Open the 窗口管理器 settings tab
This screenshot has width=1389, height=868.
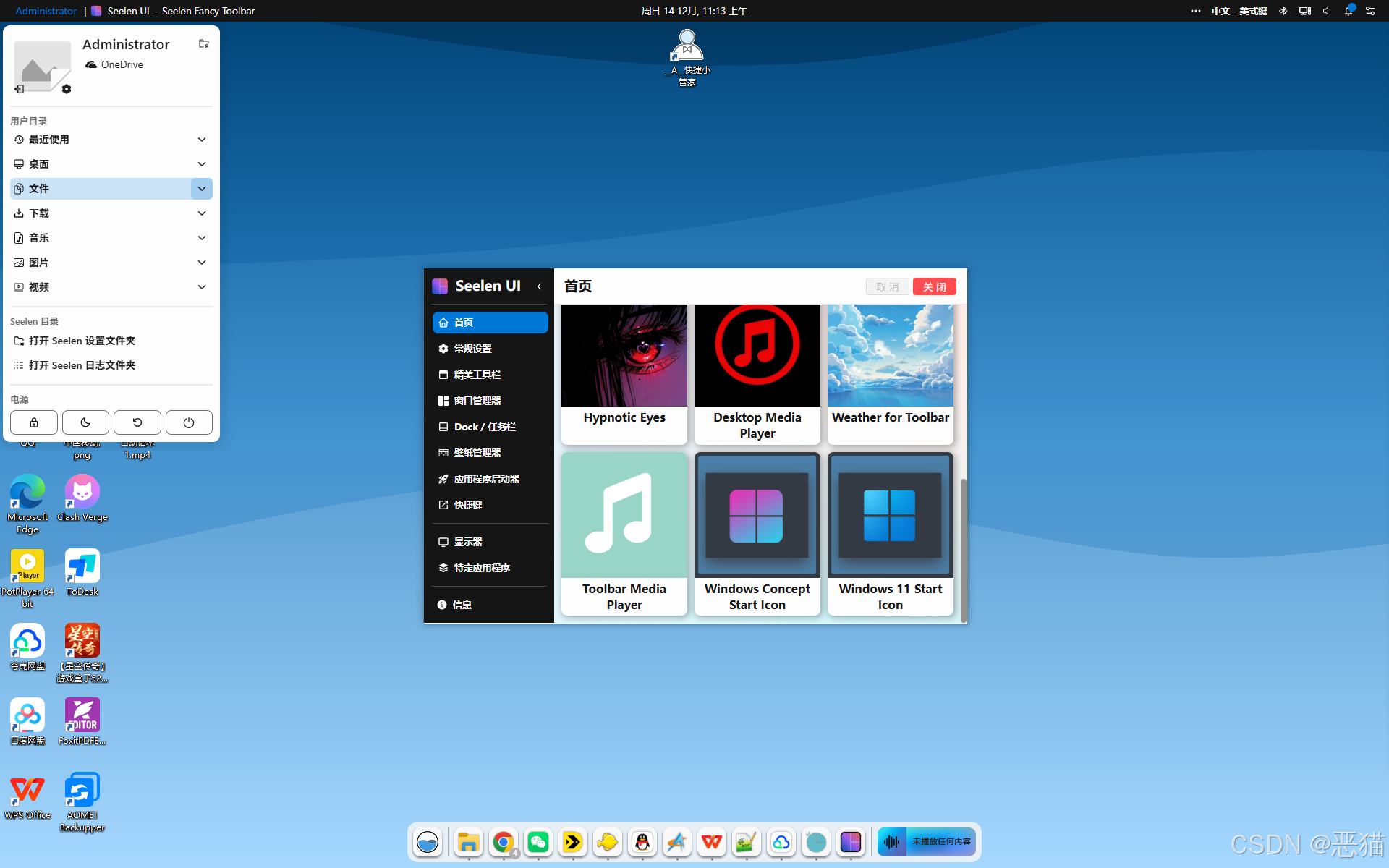(477, 401)
